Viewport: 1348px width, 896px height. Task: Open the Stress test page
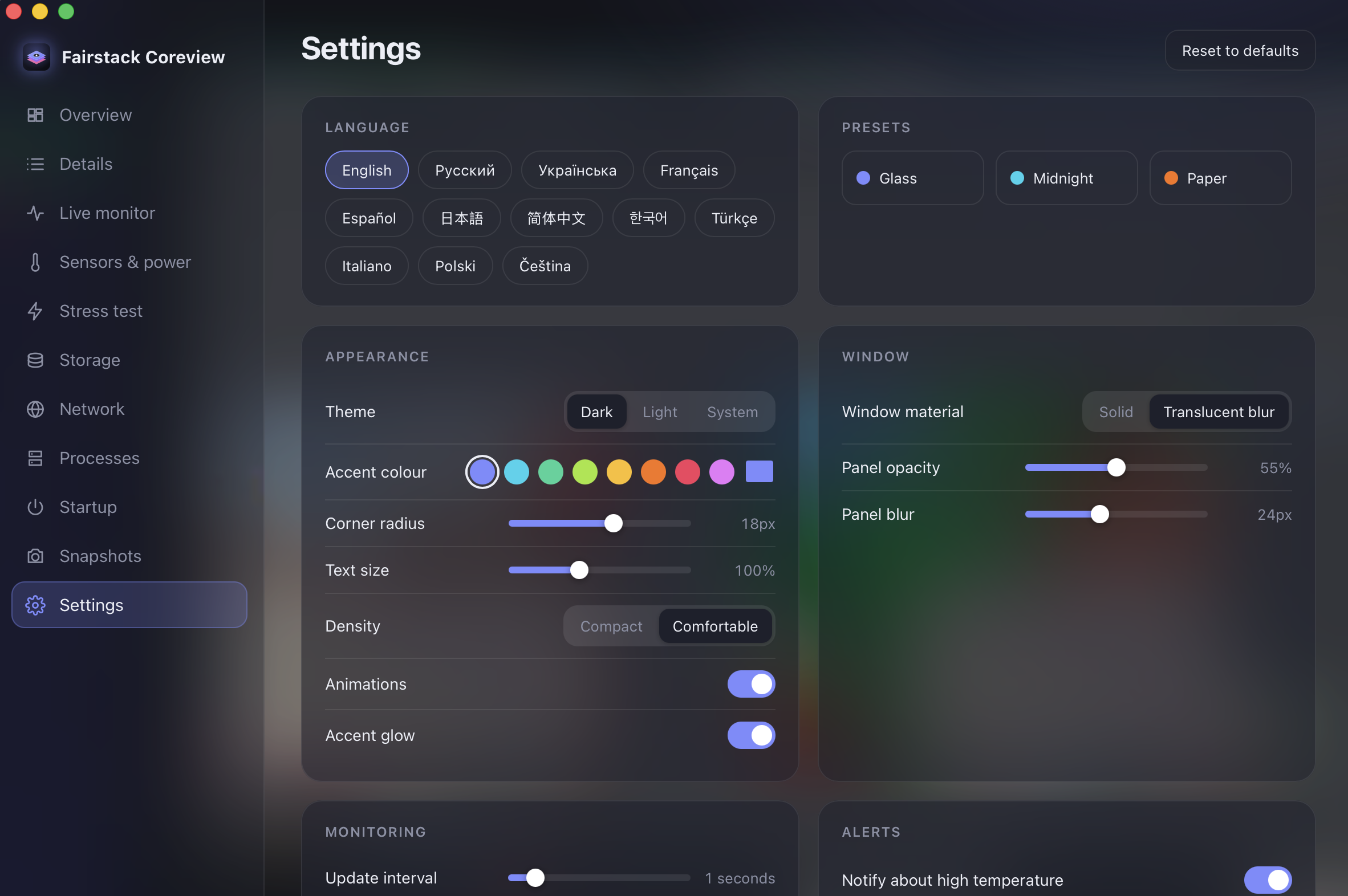129,311
